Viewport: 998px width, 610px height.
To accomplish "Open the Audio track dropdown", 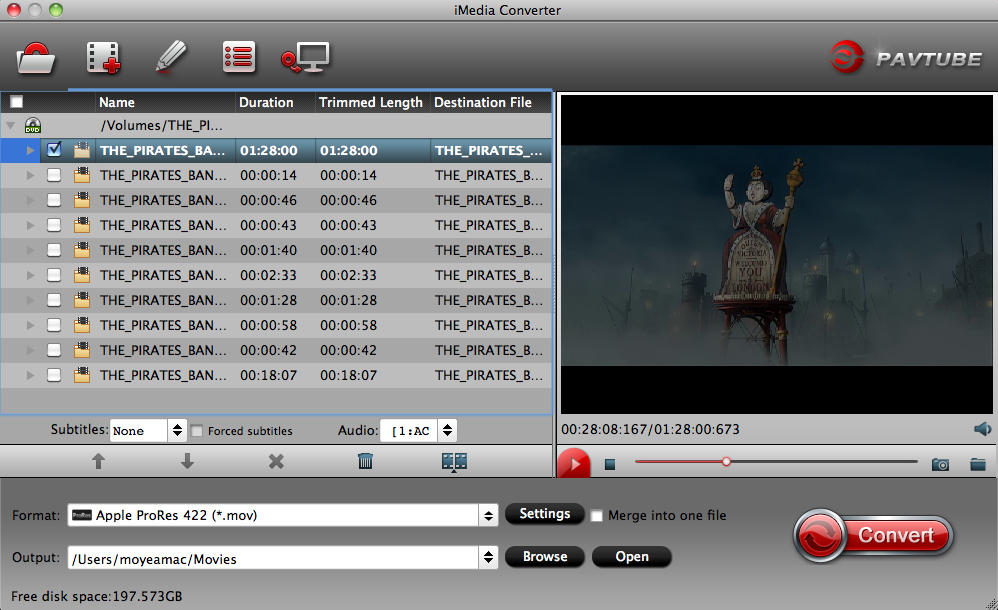I will [x=418, y=430].
